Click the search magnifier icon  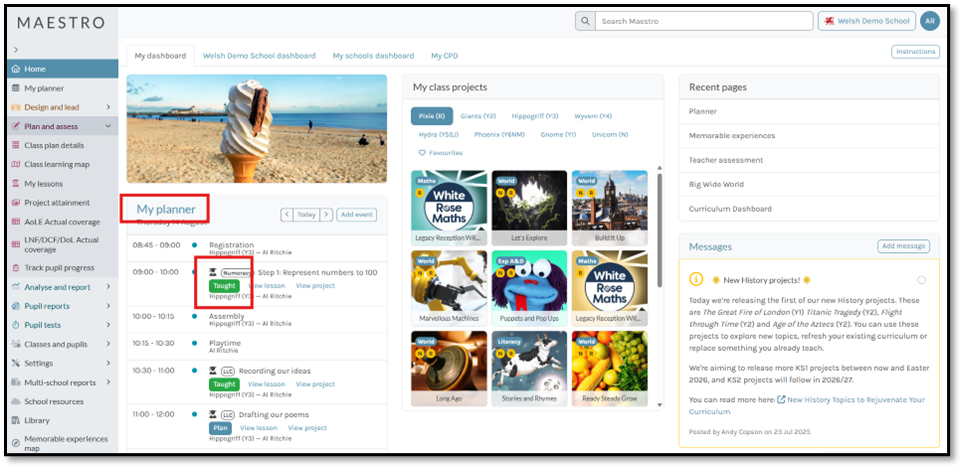point(585,21)
